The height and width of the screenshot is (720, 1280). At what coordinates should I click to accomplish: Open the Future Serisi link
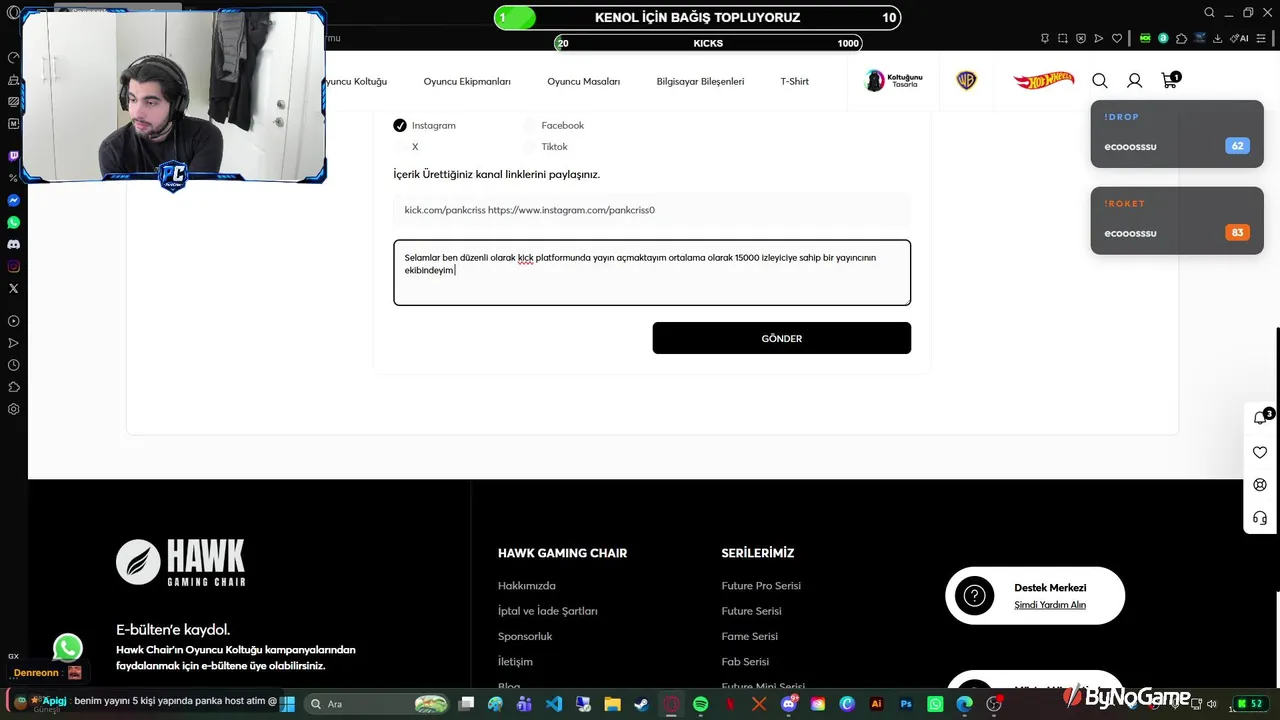pos(752,611)
